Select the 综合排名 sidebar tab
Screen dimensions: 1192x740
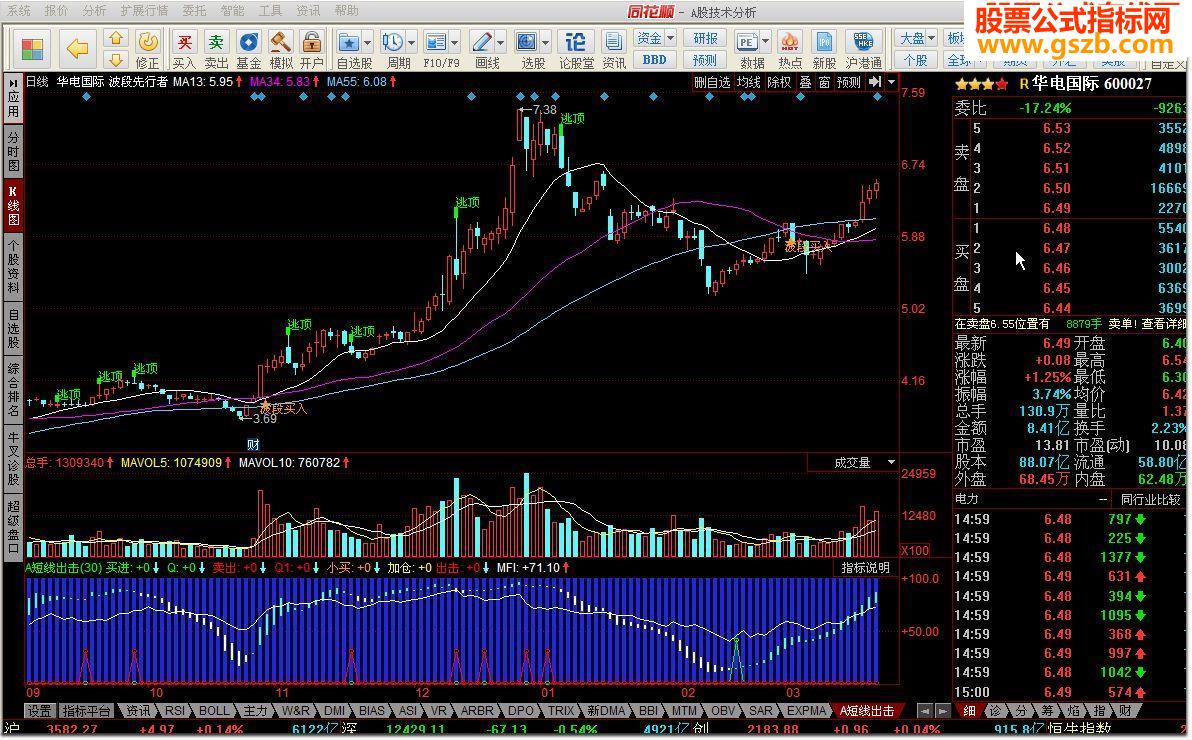pos(13,390)
